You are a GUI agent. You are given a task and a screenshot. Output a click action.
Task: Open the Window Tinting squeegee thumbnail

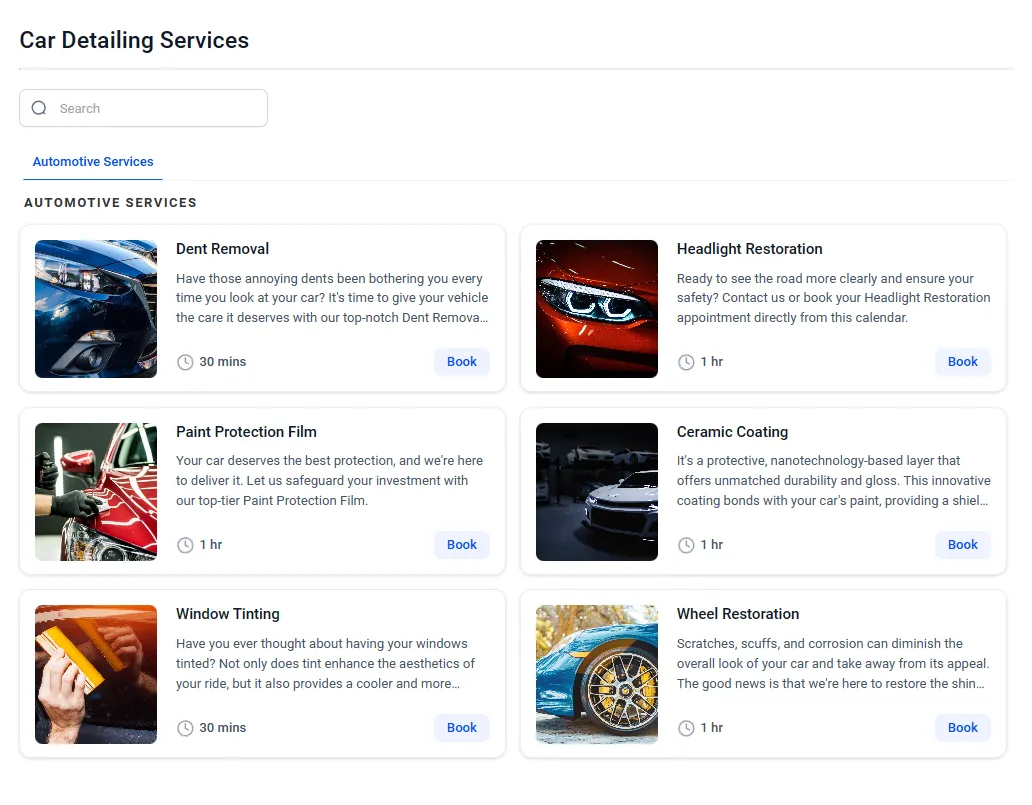click(96, 675)
